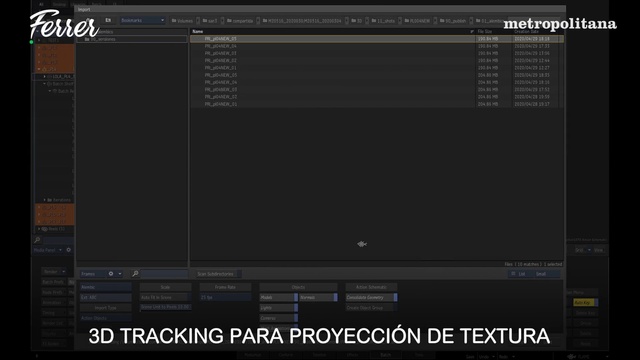Click the Ext: ABC field
The width and height of the screenshot is (640, 360).
click(106, 298)
